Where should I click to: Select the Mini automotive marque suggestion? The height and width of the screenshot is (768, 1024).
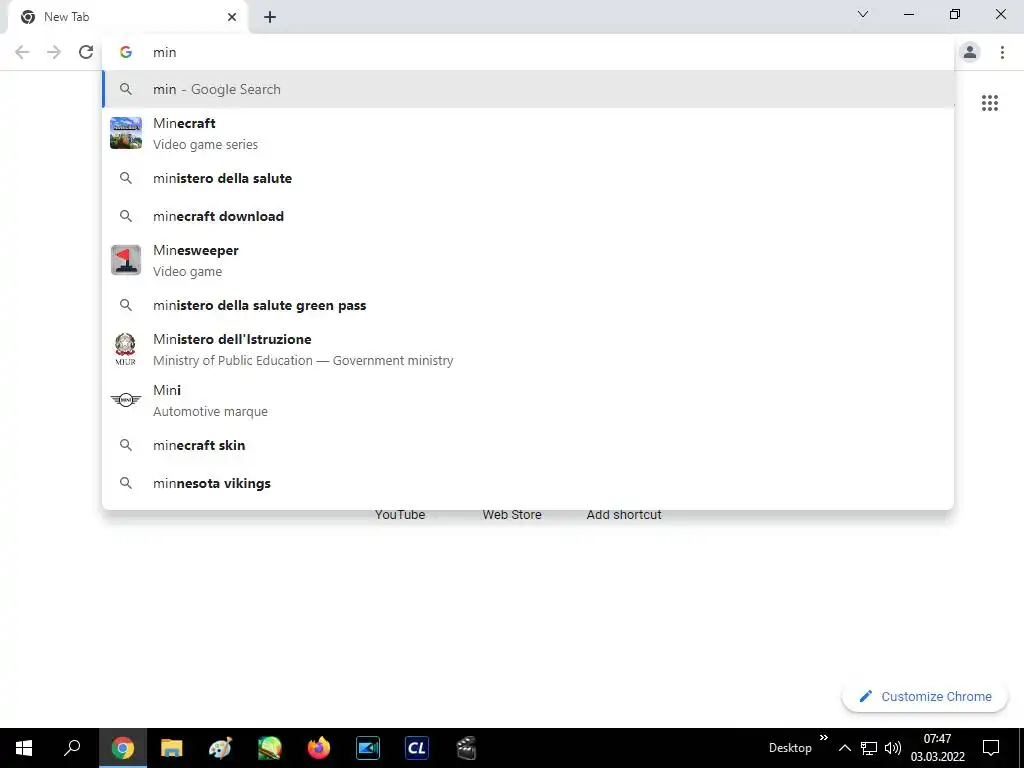tap(528, 400)
